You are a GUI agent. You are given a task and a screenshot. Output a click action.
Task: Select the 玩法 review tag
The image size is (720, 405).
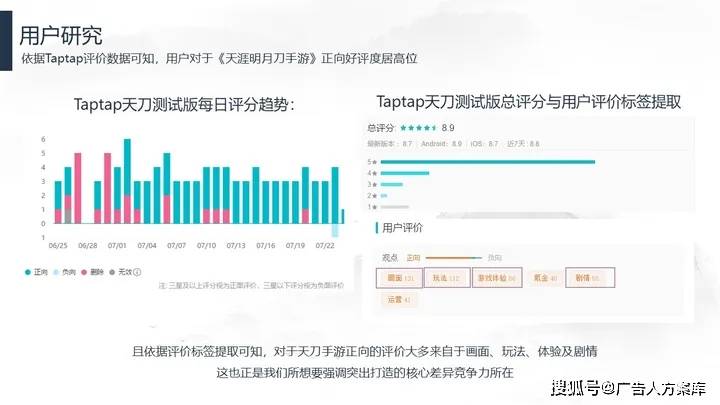[x=446, y=277]
